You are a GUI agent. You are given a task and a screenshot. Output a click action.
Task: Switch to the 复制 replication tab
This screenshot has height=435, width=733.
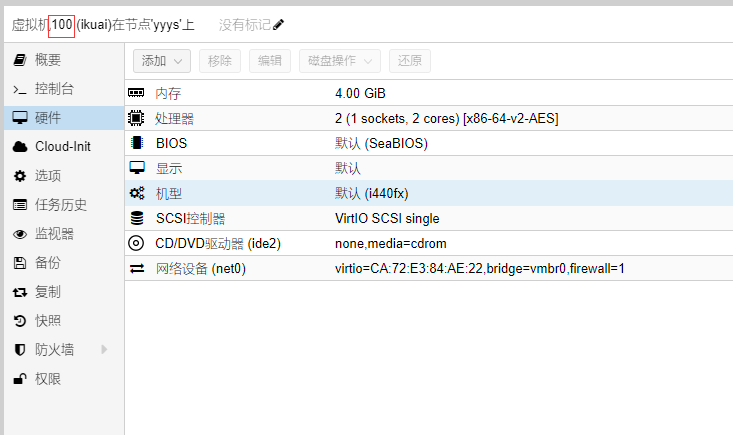(x=48, y=292)
